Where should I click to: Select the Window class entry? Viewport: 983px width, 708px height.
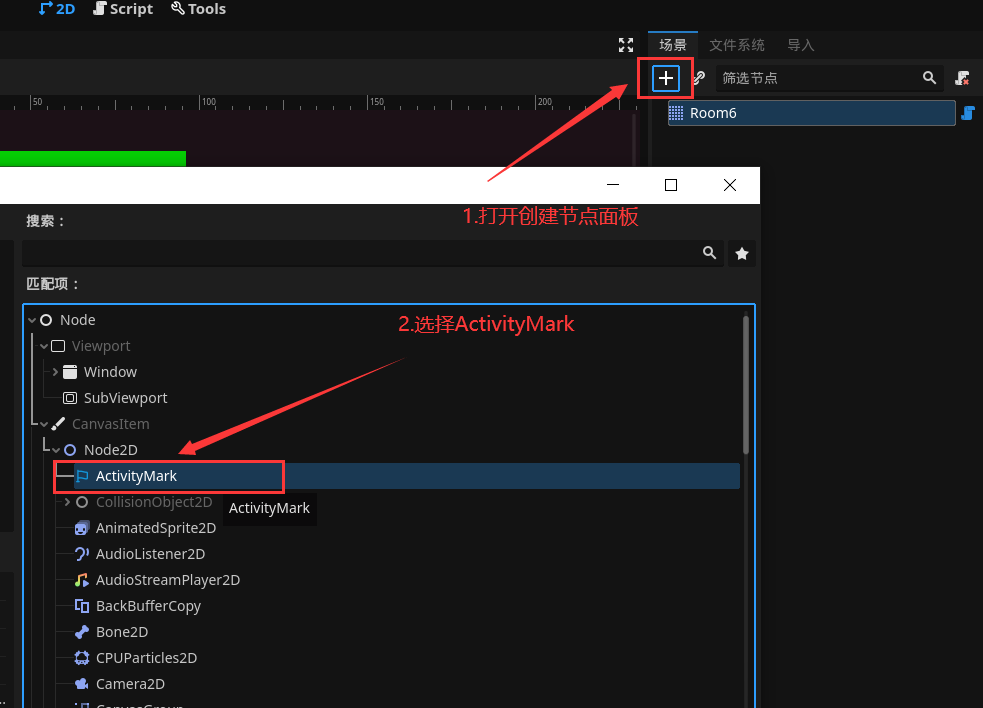click(x=110, y=372)
